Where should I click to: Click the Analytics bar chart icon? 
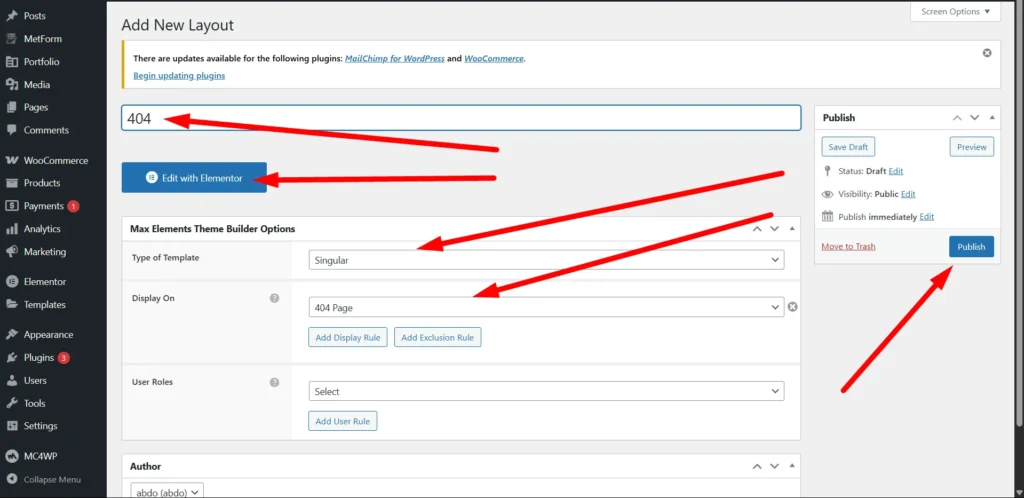12,229
